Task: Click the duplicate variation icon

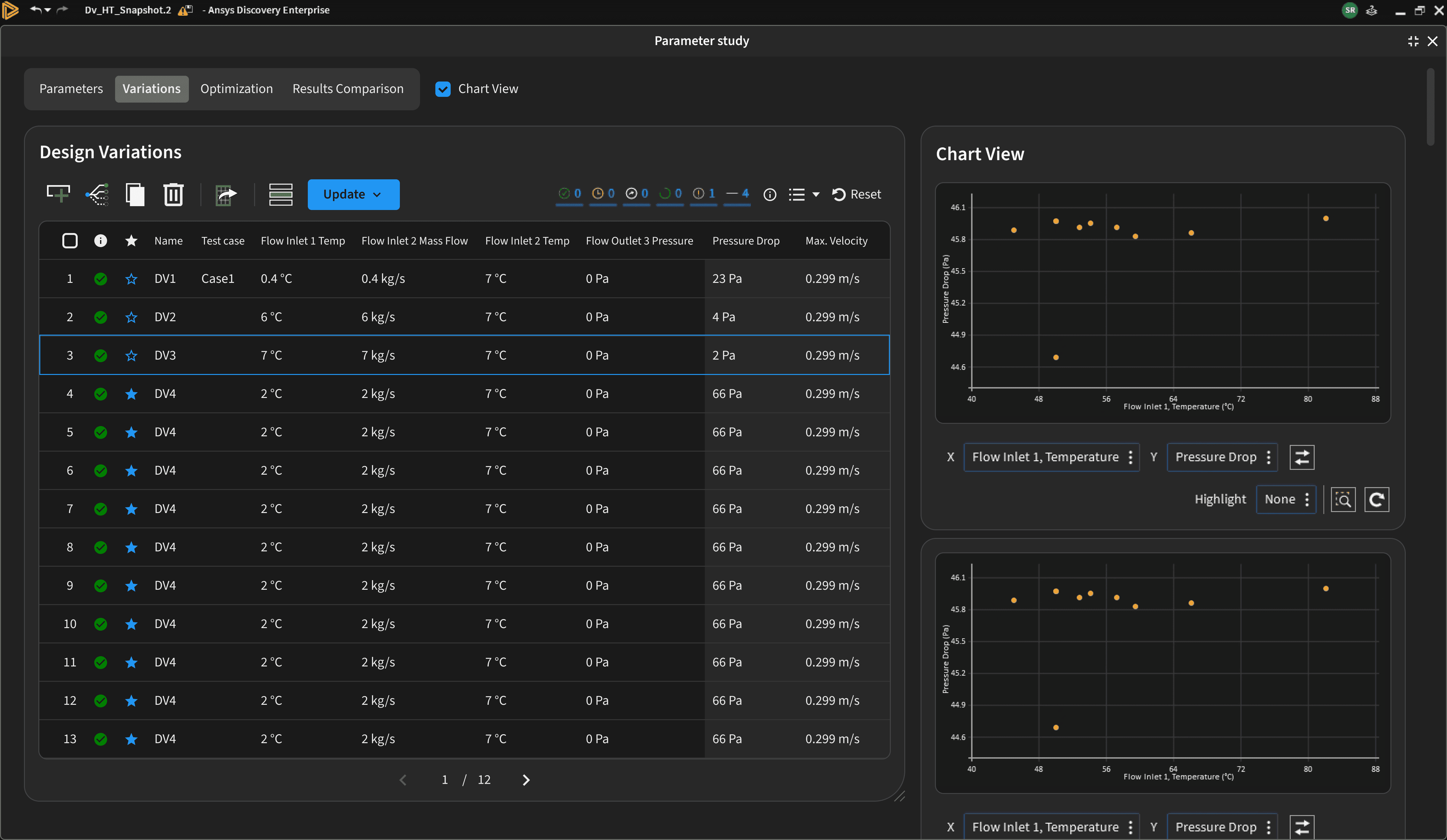Action: [x=135, y=194]
